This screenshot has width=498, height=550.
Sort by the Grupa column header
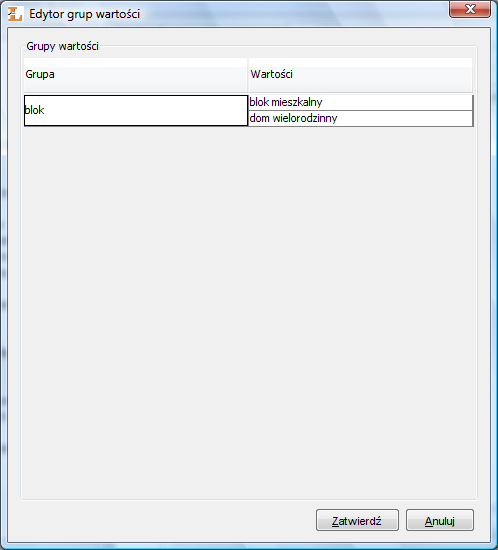[135, 75]
